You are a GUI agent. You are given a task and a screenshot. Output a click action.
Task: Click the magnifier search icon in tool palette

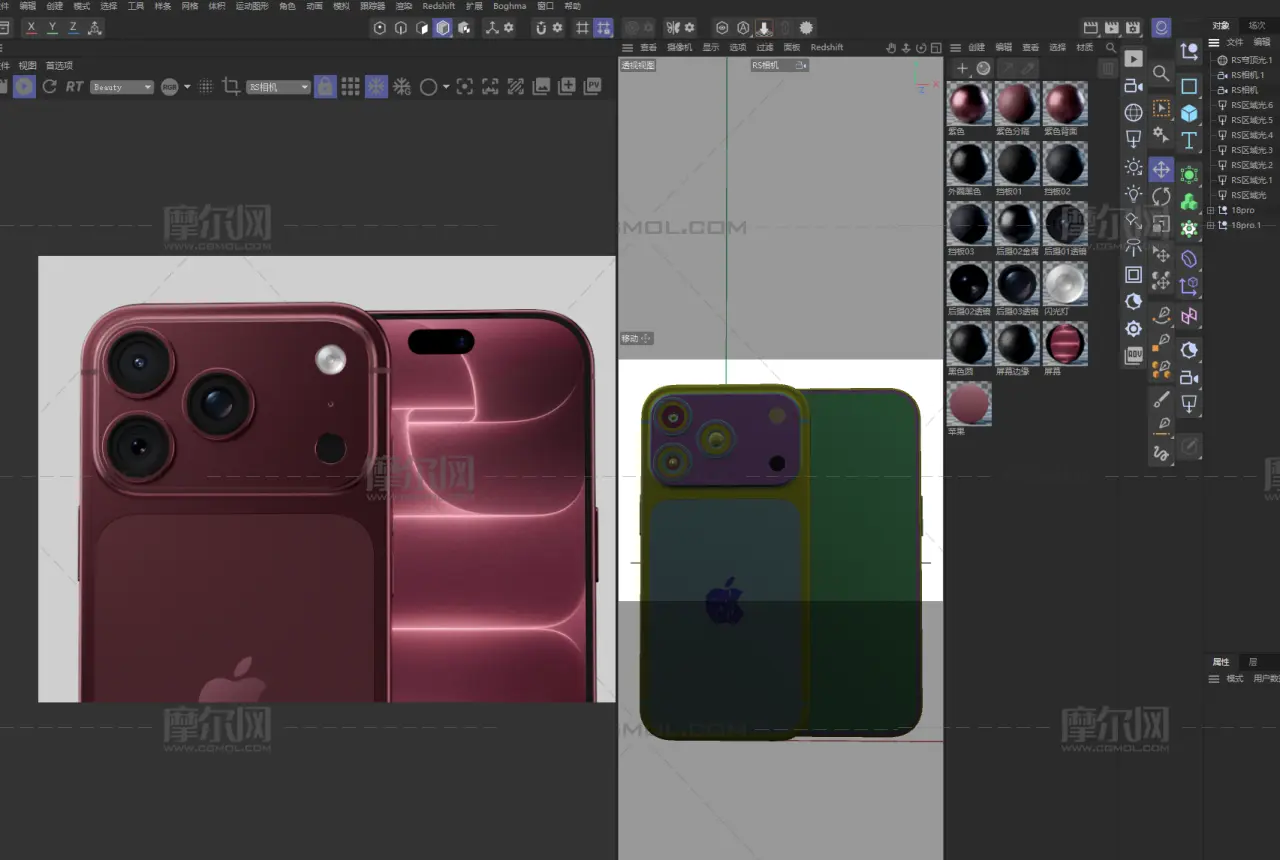click(1161, 73)
